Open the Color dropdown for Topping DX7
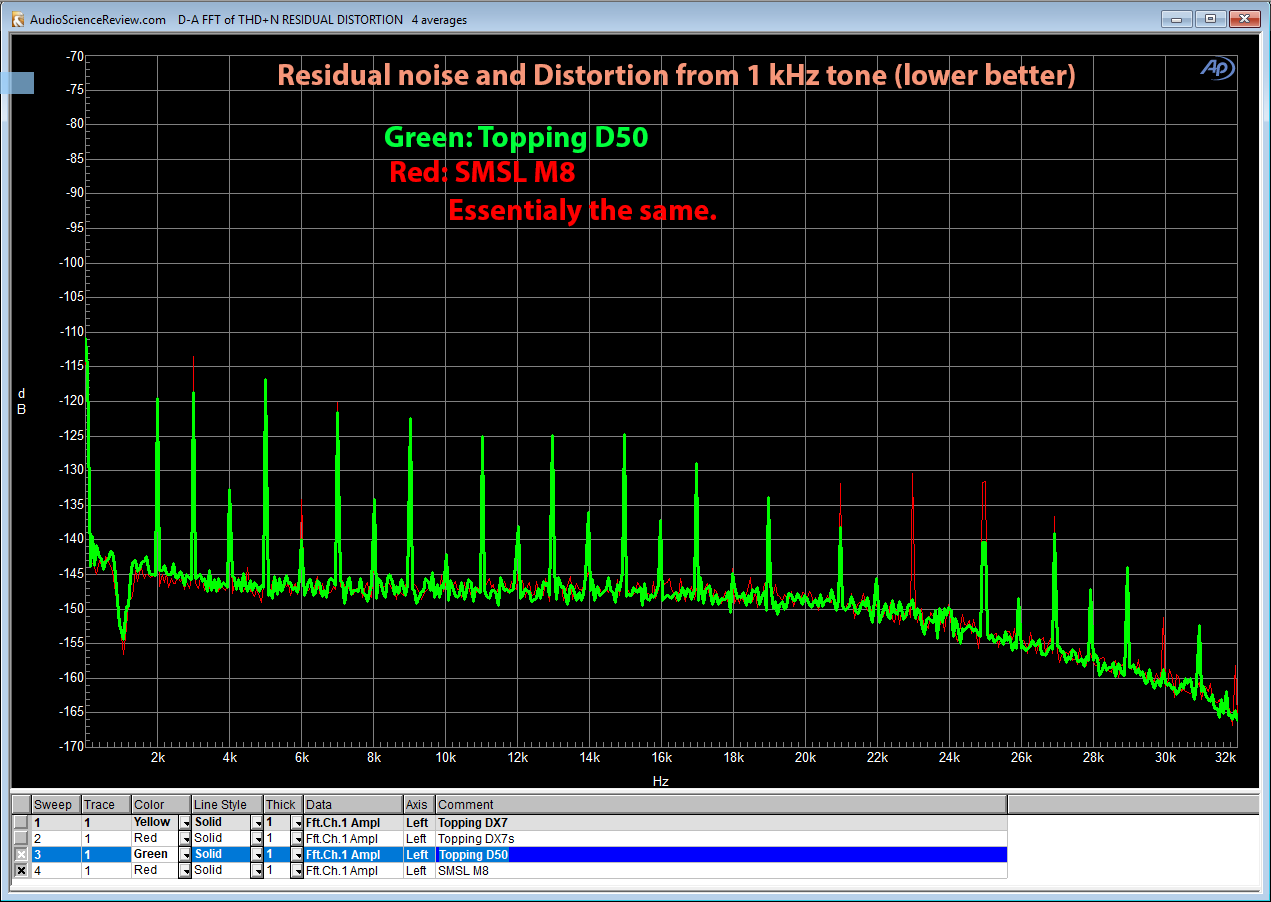Viewport: 1271px width, 902px height. [185, 822]
